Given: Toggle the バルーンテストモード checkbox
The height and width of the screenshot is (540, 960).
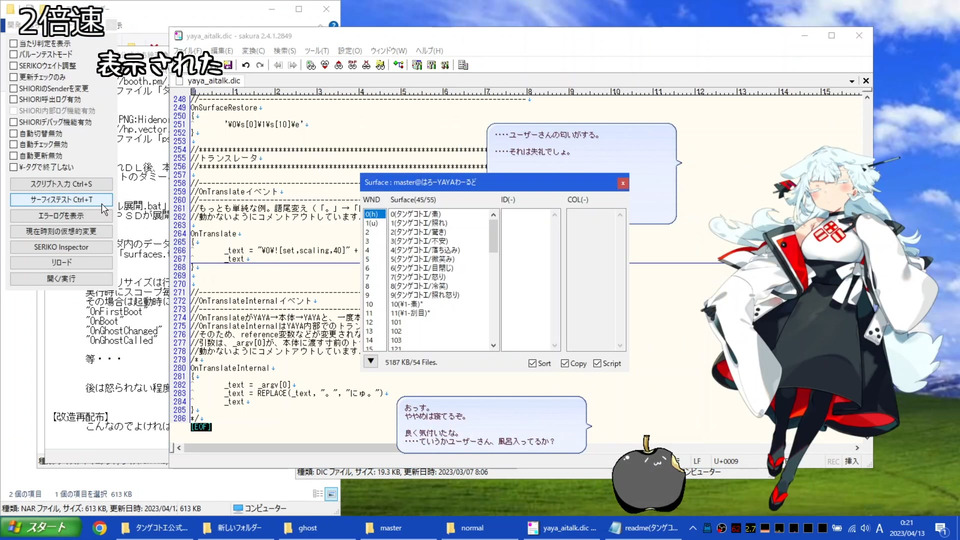Looking at the screenshot, I should 13,54.
